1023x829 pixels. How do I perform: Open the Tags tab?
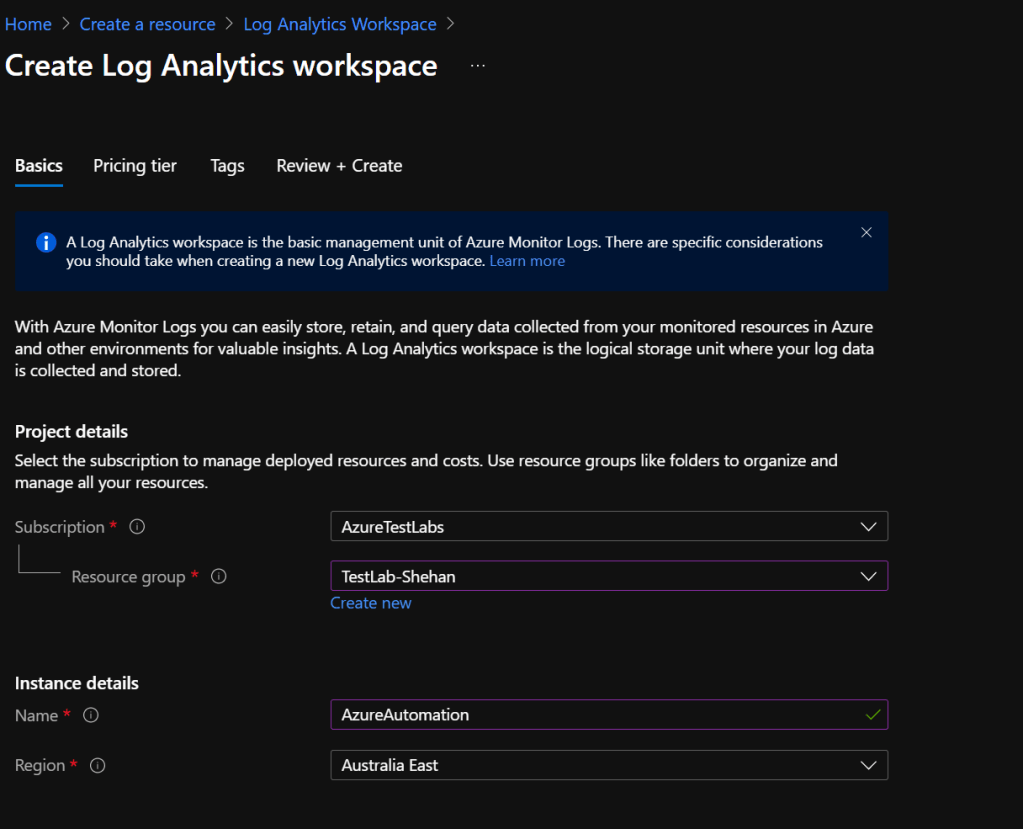pyautogui.click(x=227, y=166)
